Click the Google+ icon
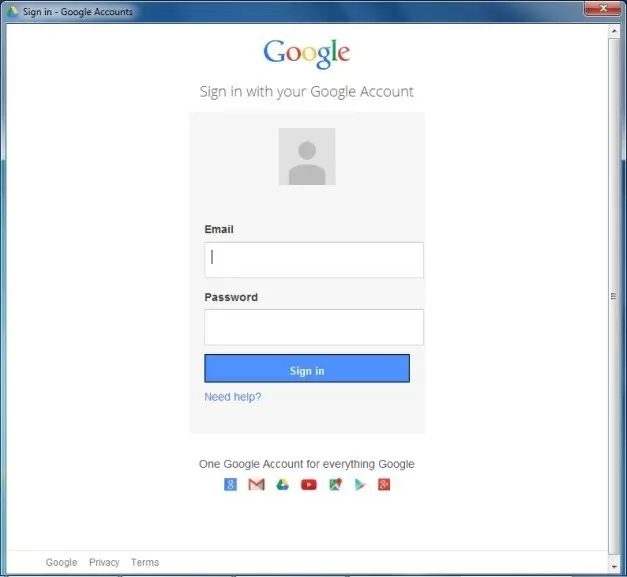Image resolution: width=627 pixels, height=577 pixels. pyautogui.click(x=384, y=485)
